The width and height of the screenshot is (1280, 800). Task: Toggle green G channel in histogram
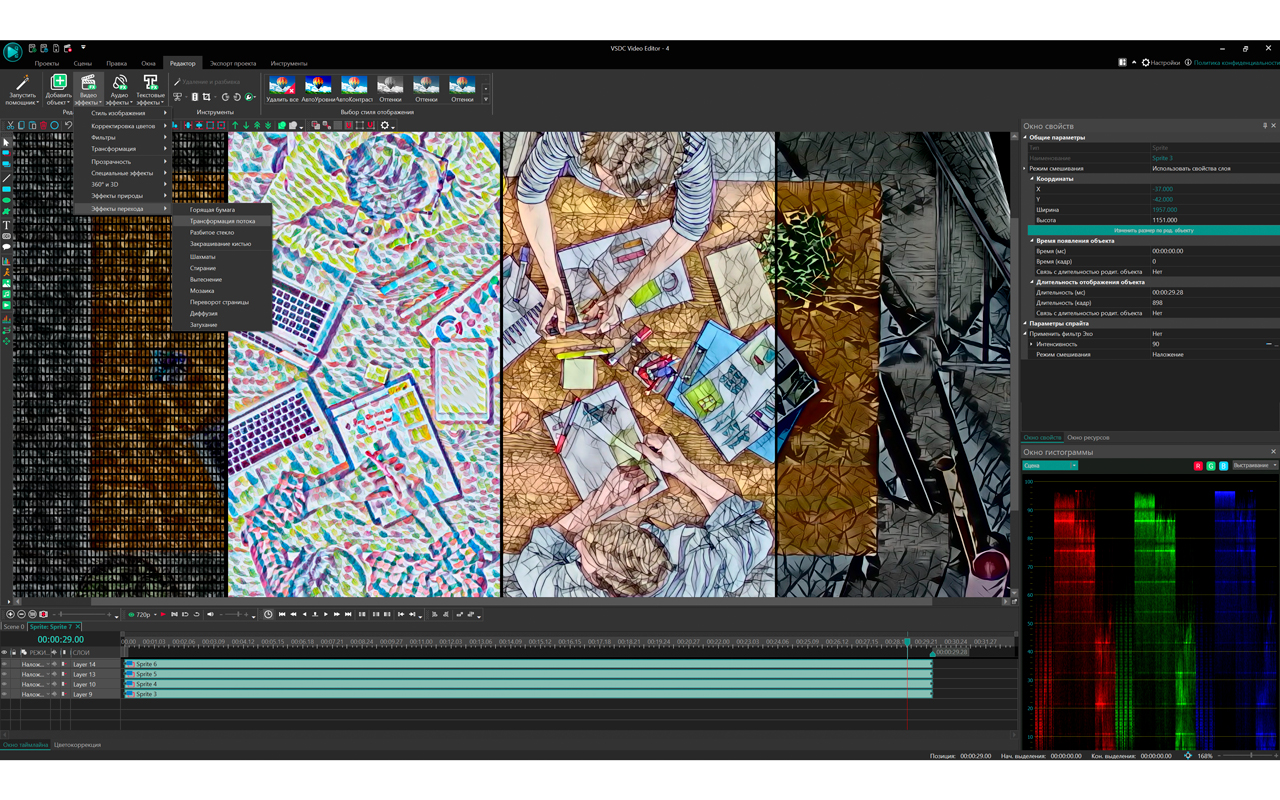[x=1211, y=465]
